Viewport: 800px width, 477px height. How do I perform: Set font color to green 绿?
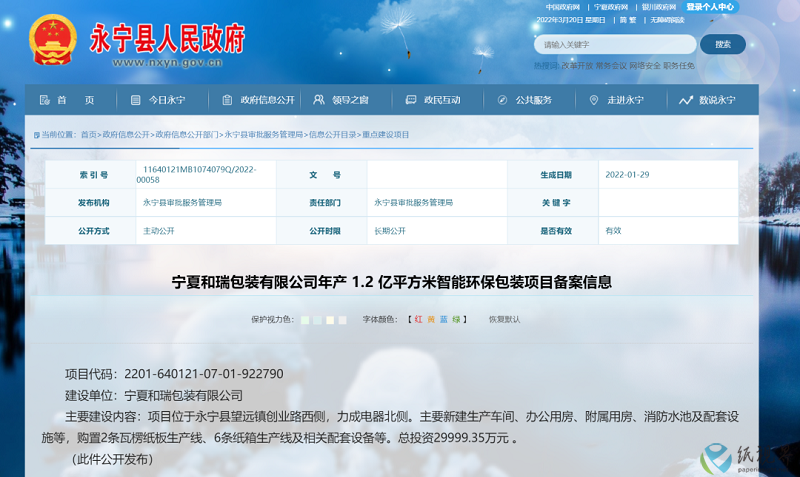coord(456,319)
